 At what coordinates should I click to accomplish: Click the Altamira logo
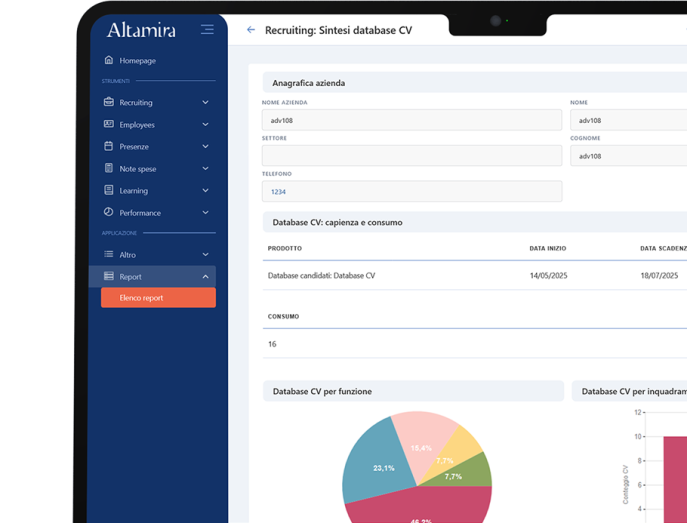(141, 30)
